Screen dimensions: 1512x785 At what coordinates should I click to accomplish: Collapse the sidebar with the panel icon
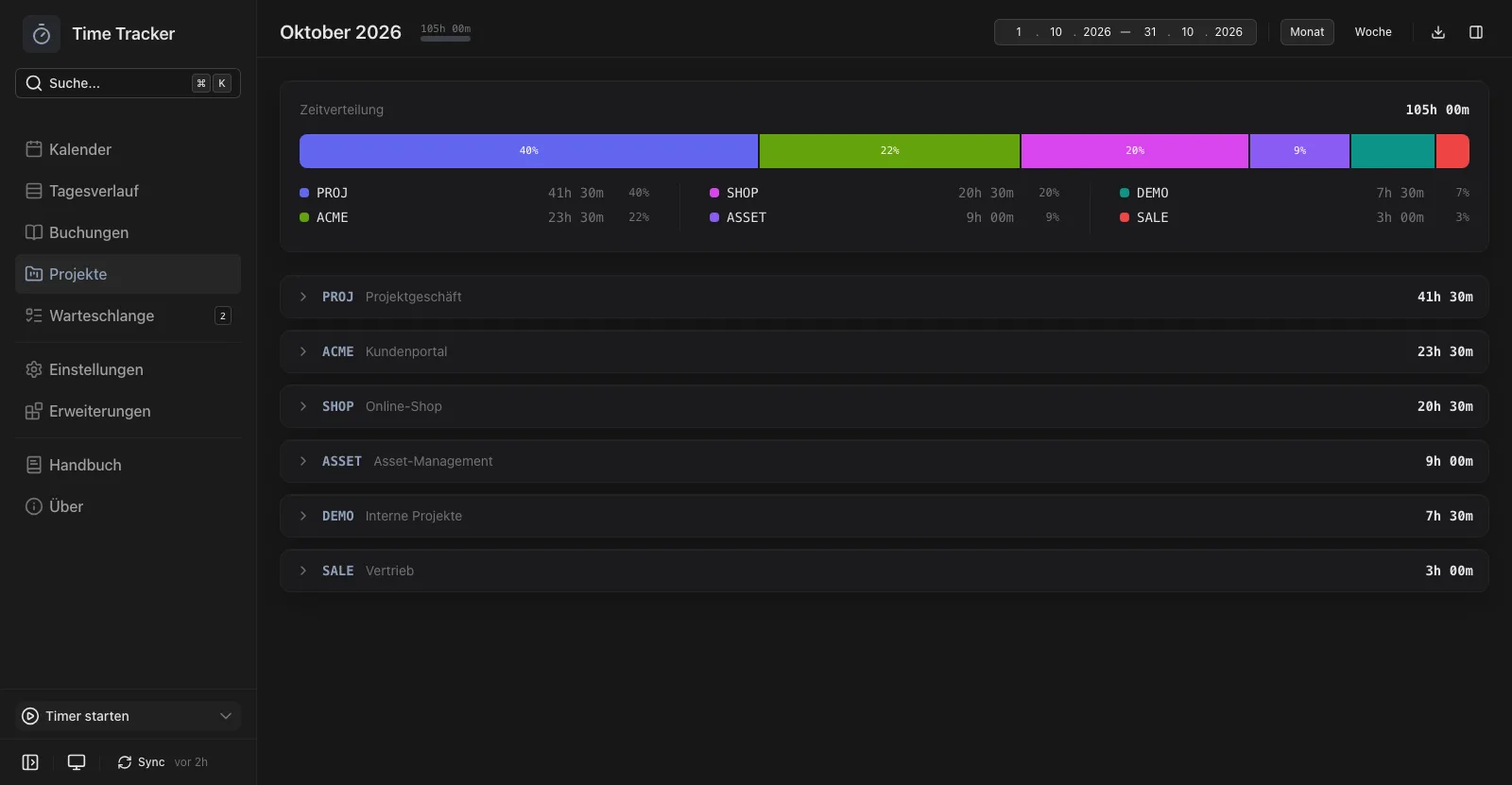click(x=30, y=762)
